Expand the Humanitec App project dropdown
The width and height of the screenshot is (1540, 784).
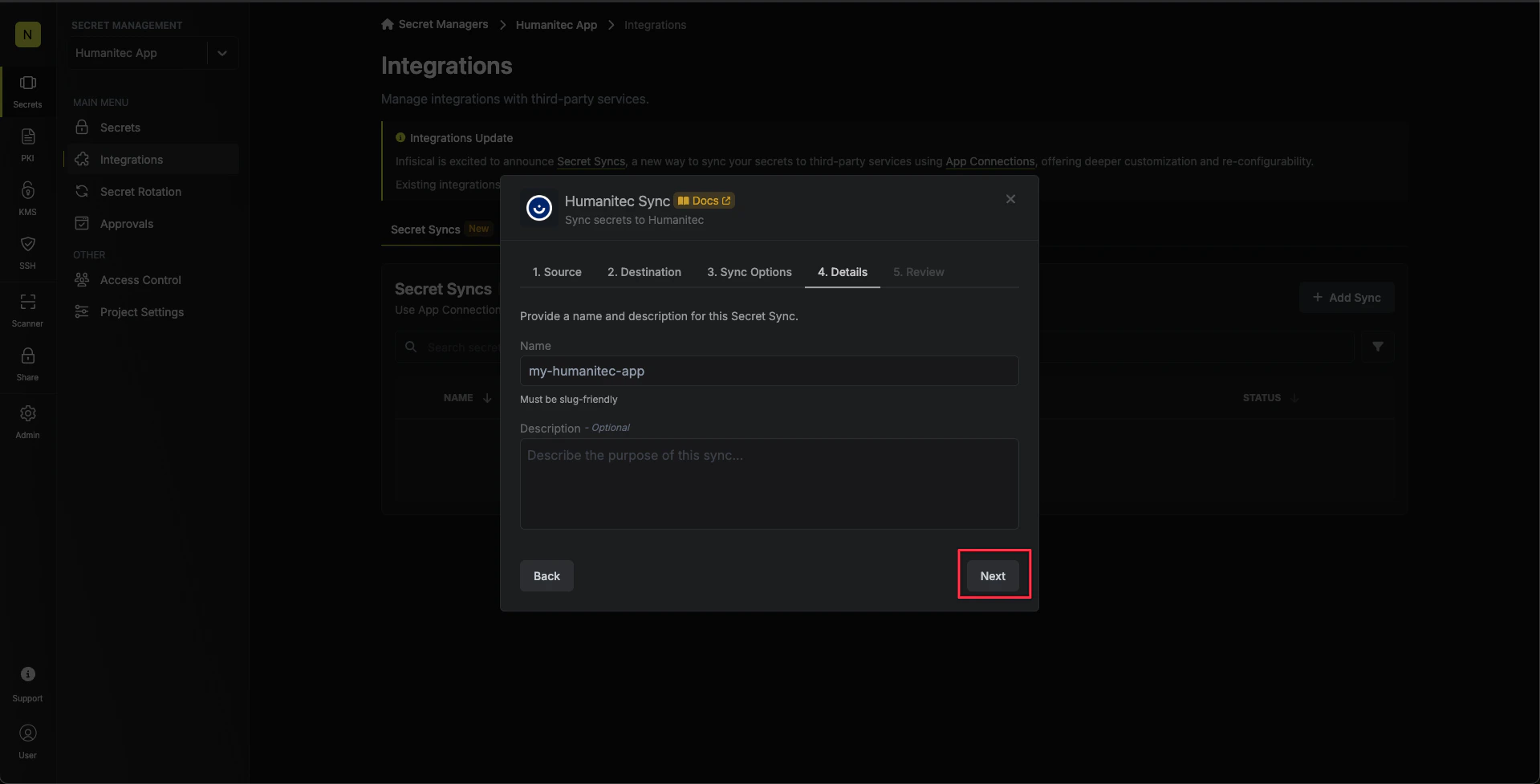[222, 53]
